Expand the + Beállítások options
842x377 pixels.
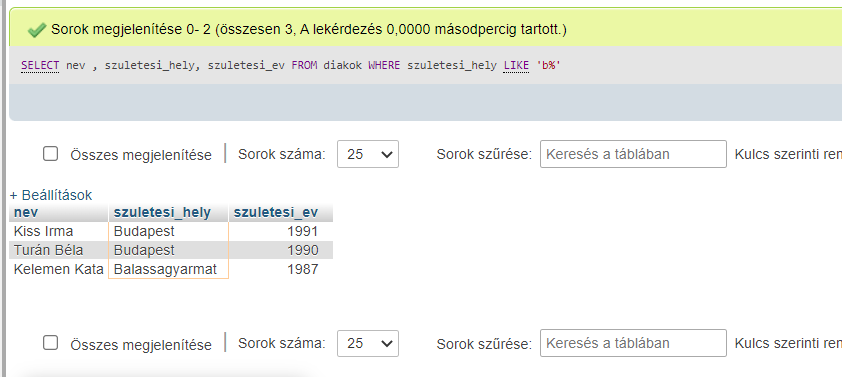tap(51, 195)
